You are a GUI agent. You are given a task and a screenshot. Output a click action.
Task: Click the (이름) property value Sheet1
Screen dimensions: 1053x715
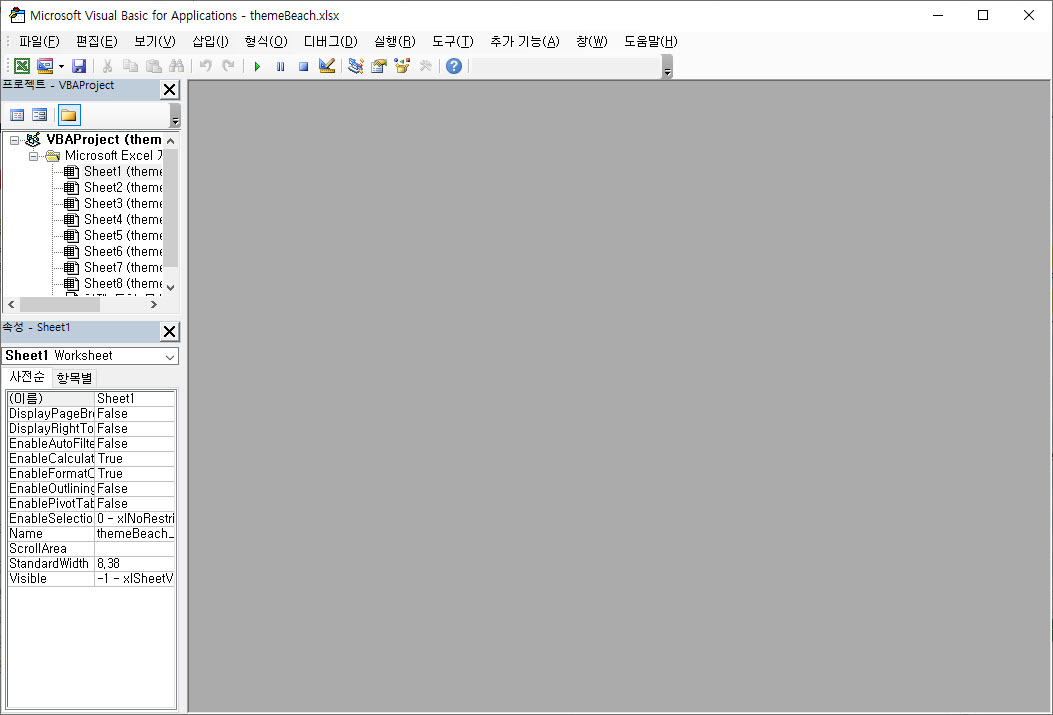134,399
